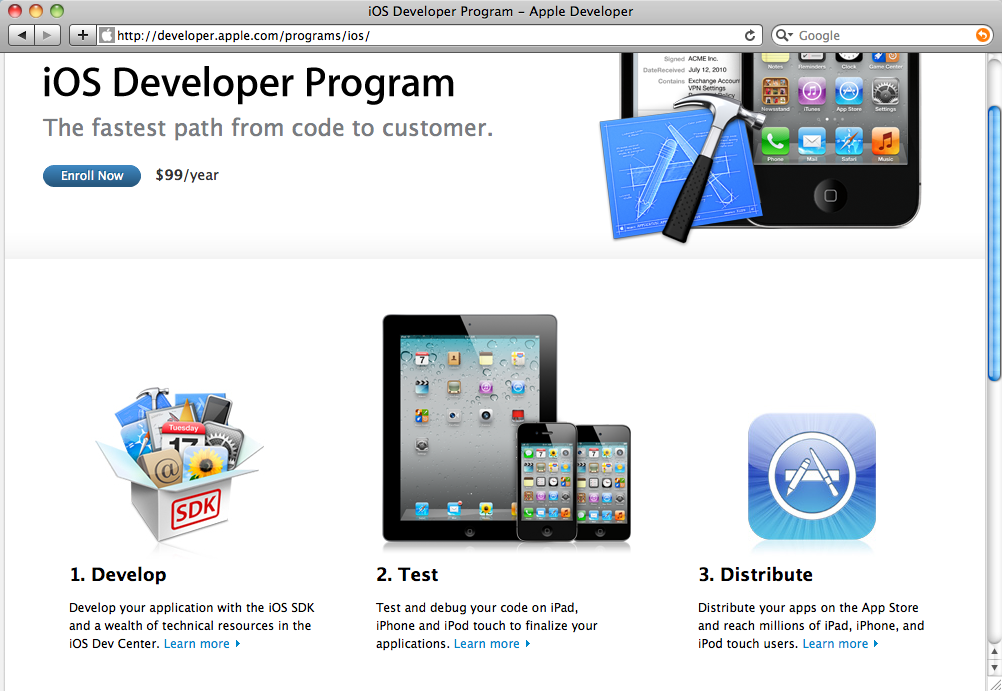
Task: Go forward with the Forward arrow button
Action: [x=47, y=35]
